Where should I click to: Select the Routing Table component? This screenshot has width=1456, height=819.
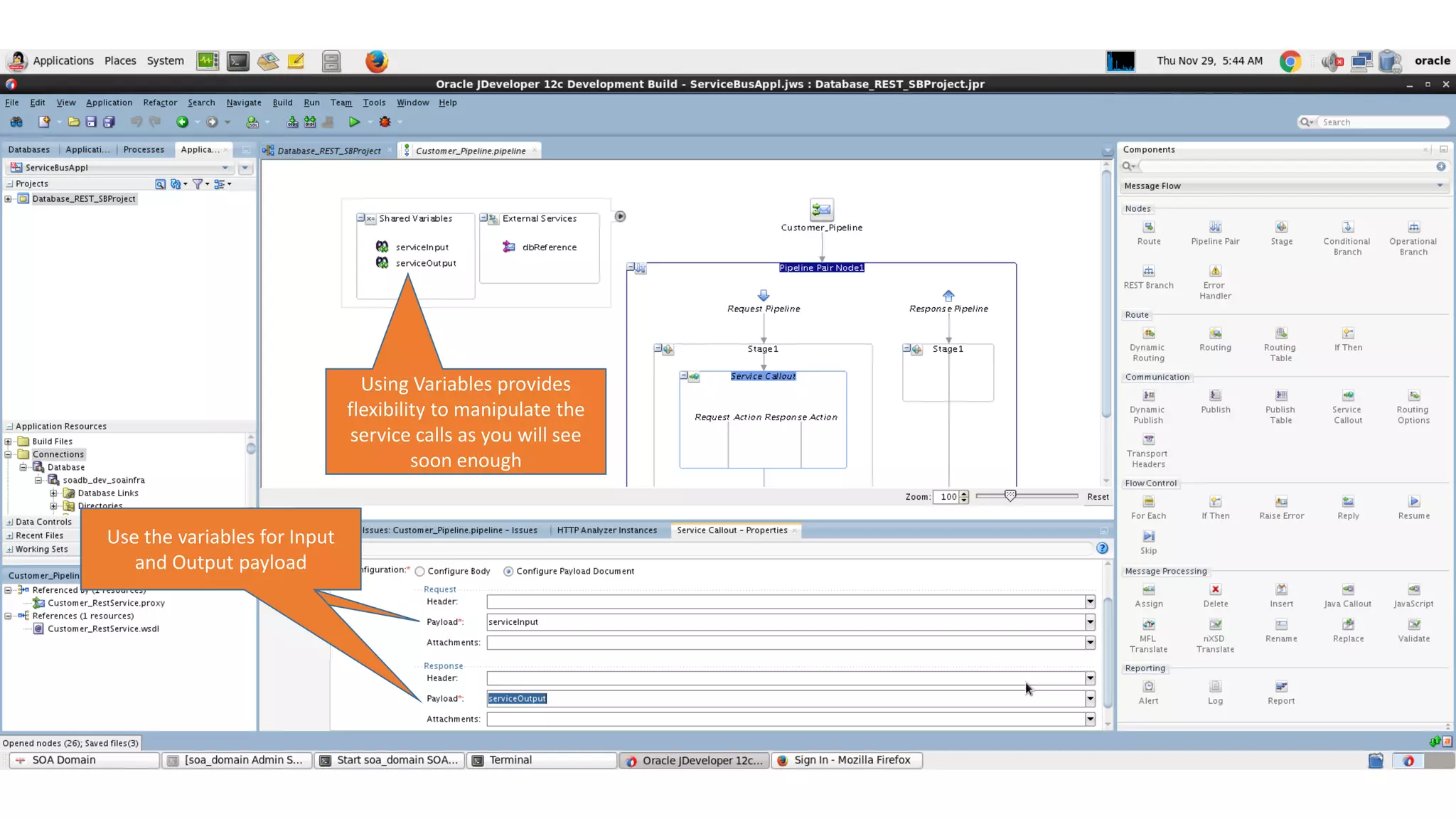(x=1280, y=344)
